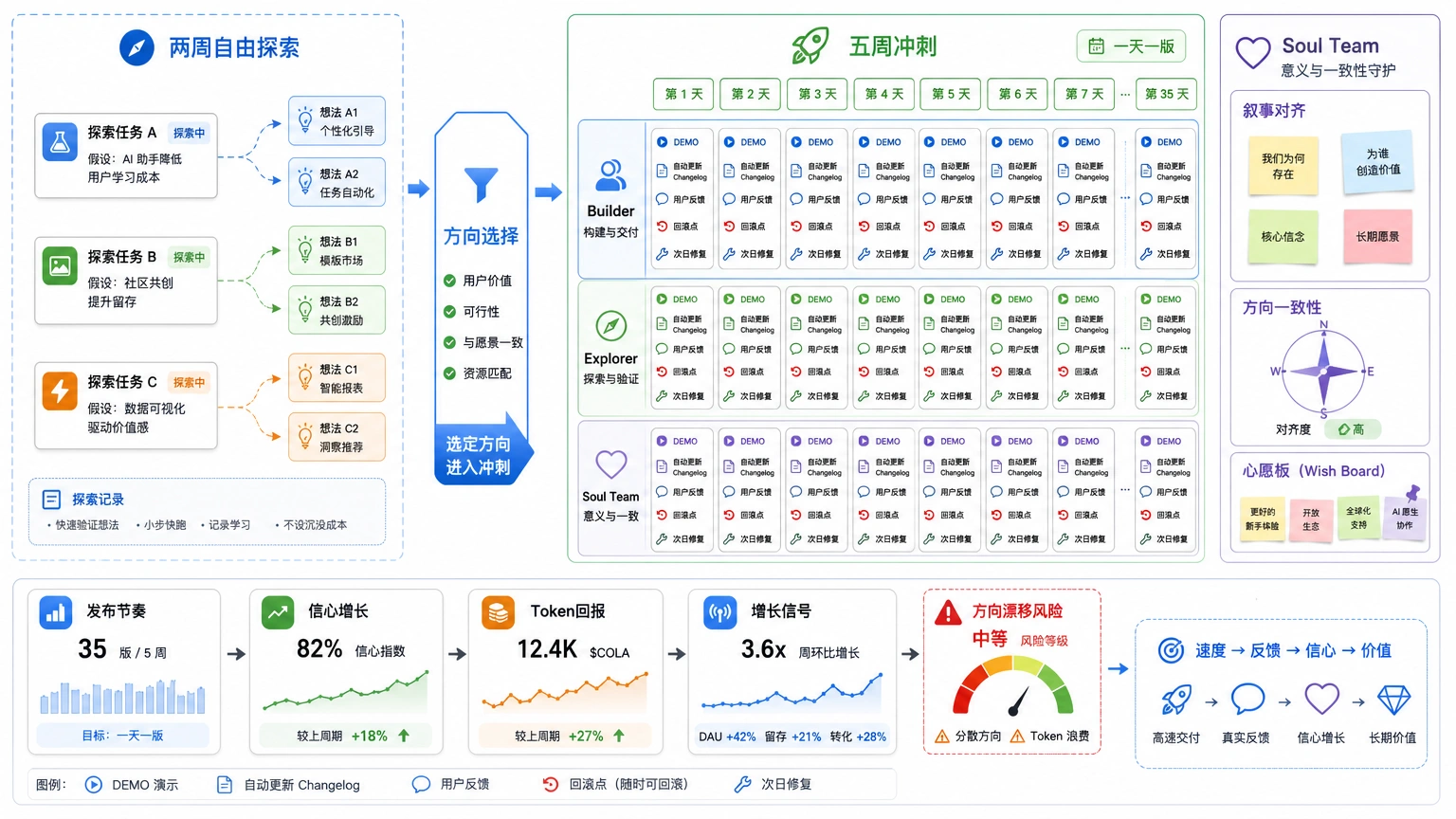Select the 第 35 天 day tab
This screenshot has height=819, width=1456.
pyautogui.click(x=1167, y=94)
